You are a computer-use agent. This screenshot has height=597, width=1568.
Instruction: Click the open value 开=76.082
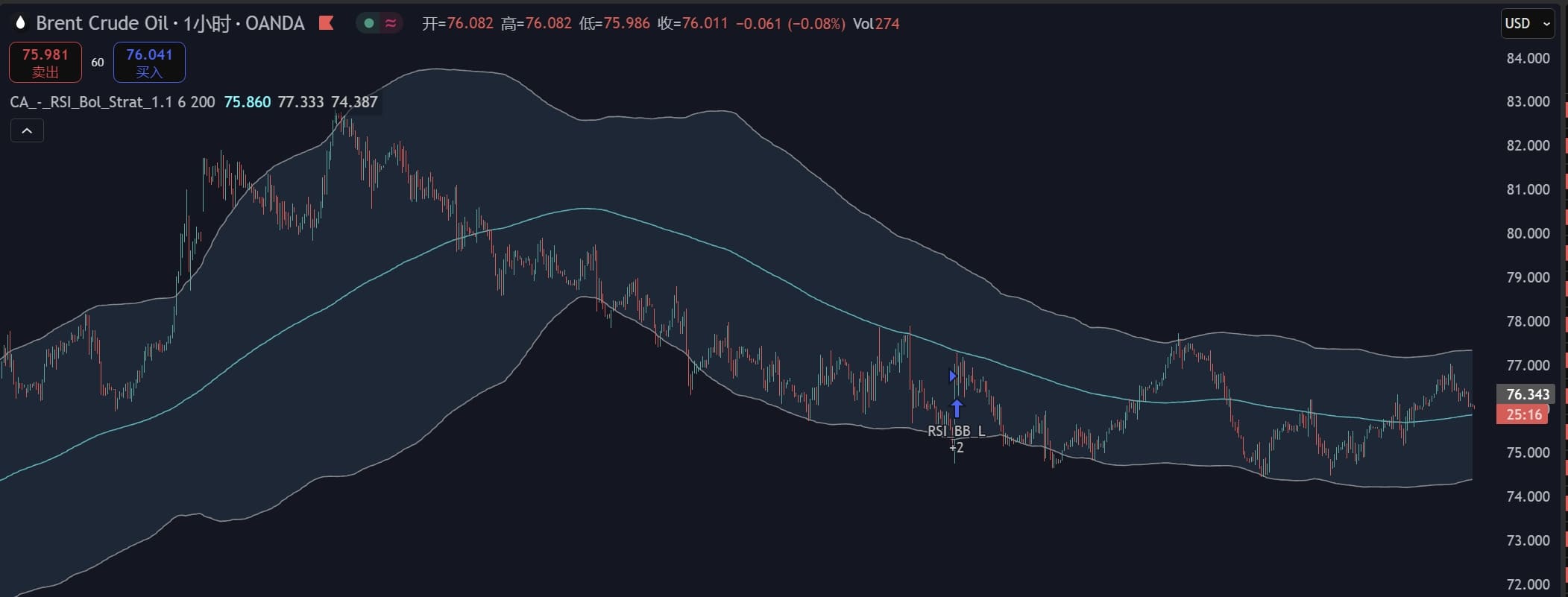(x=458, y=24)
